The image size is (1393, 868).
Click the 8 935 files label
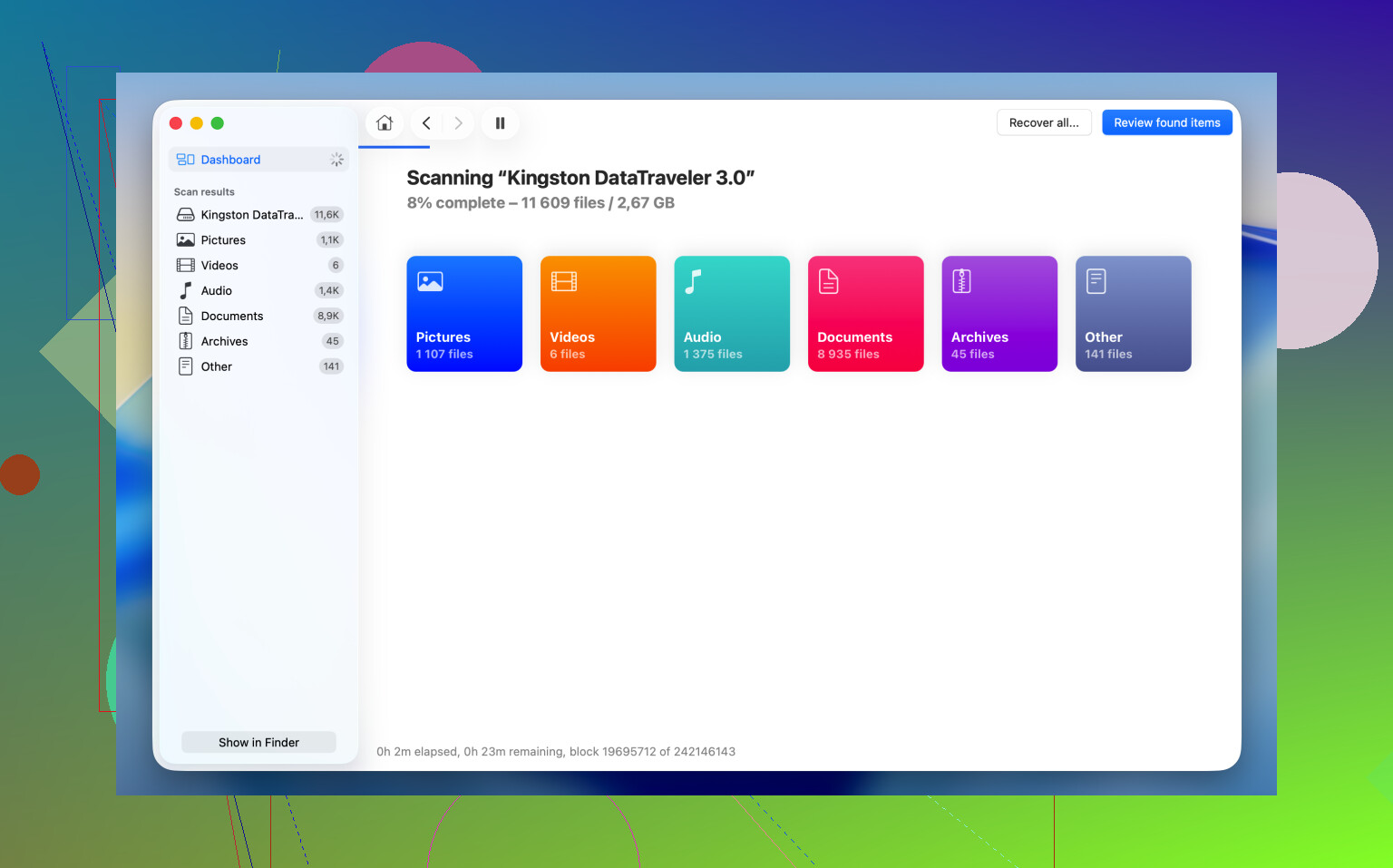pos(848,355)
